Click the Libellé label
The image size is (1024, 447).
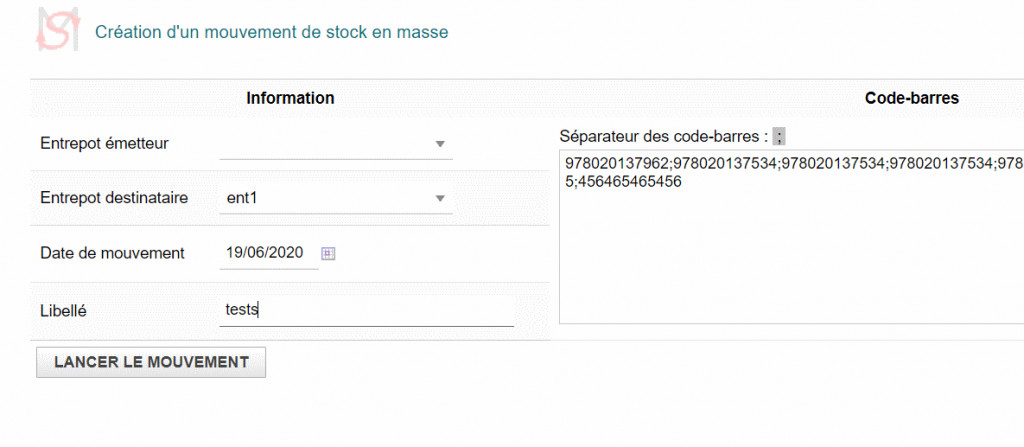tap(63, 312)
